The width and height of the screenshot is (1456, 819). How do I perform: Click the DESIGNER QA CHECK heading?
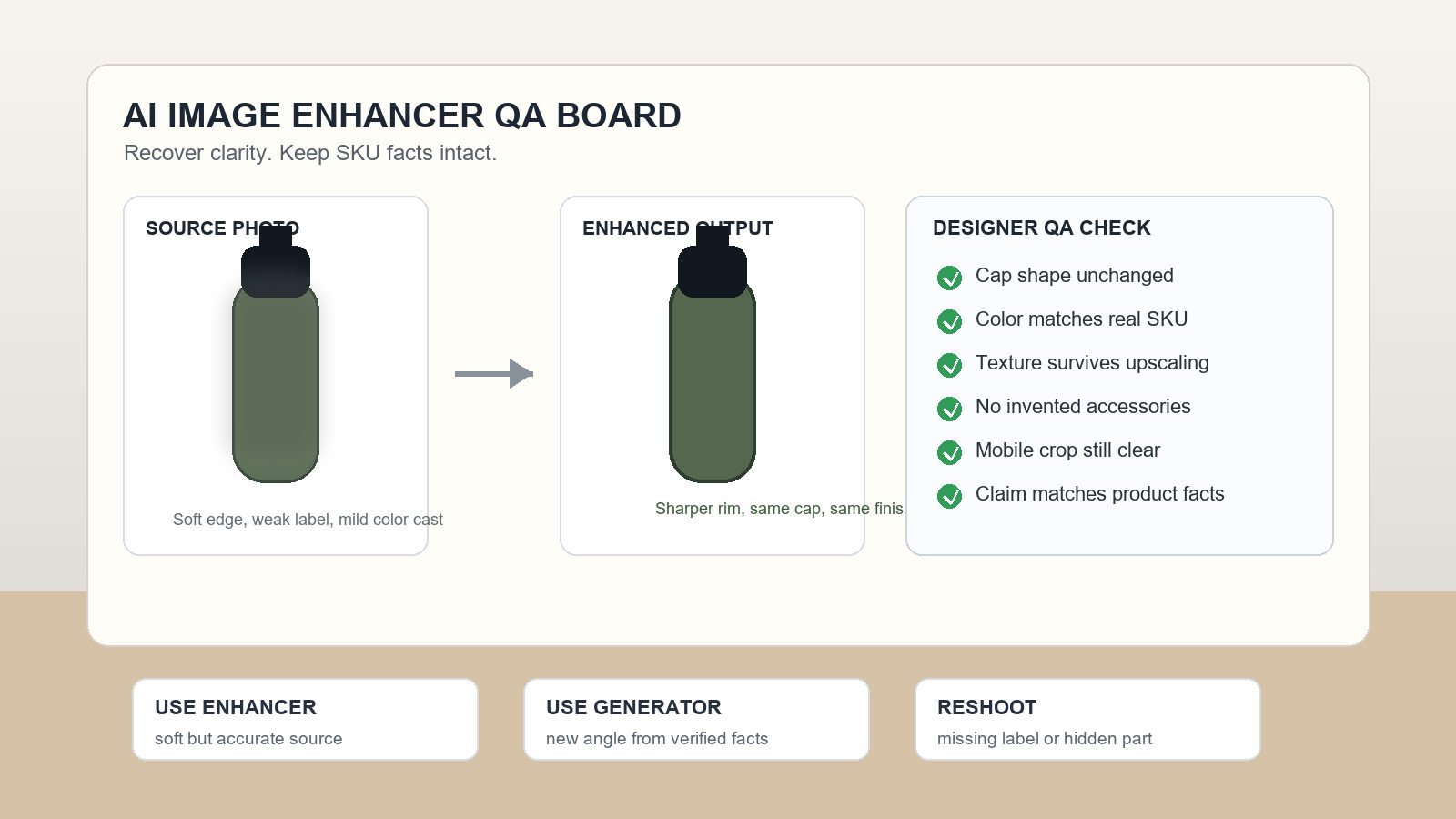pyautogui.click(x=1042, y=228)
